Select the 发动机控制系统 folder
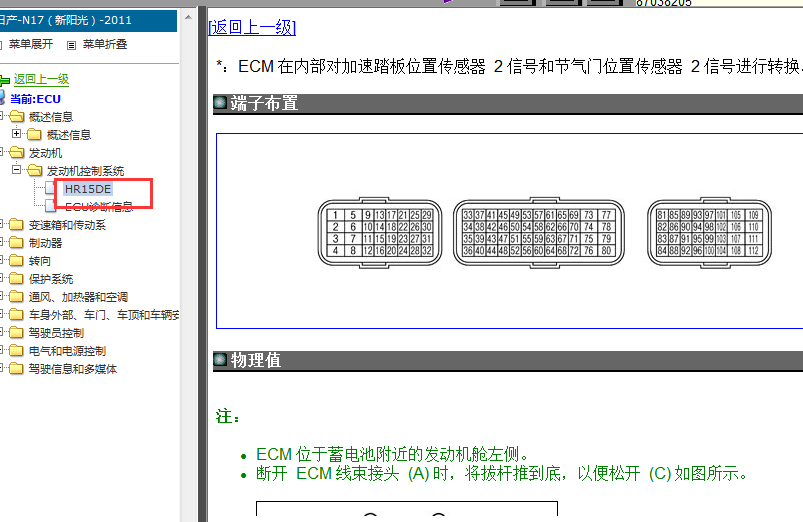 [86, 171]
